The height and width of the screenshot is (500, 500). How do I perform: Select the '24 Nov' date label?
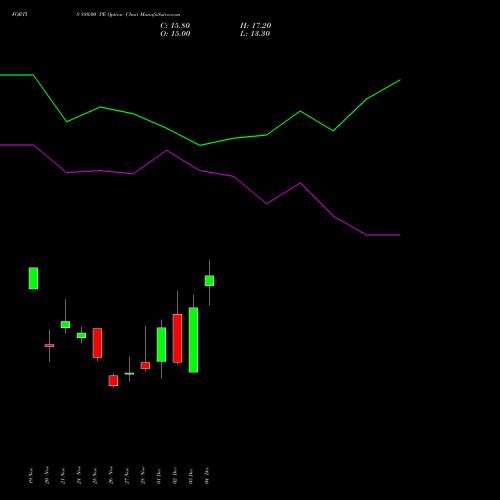tap(79, 476)
